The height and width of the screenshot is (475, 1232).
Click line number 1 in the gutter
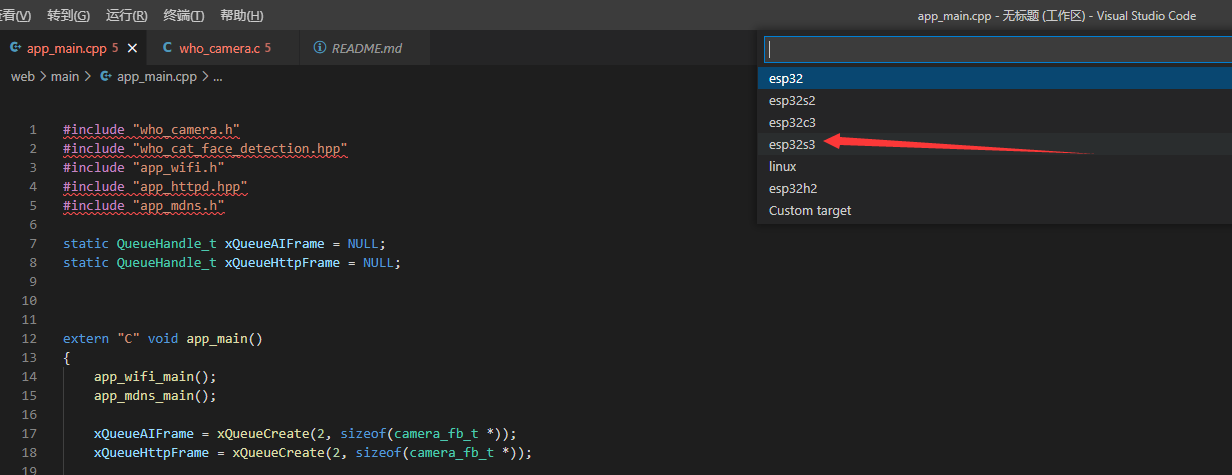click(33, 129)
